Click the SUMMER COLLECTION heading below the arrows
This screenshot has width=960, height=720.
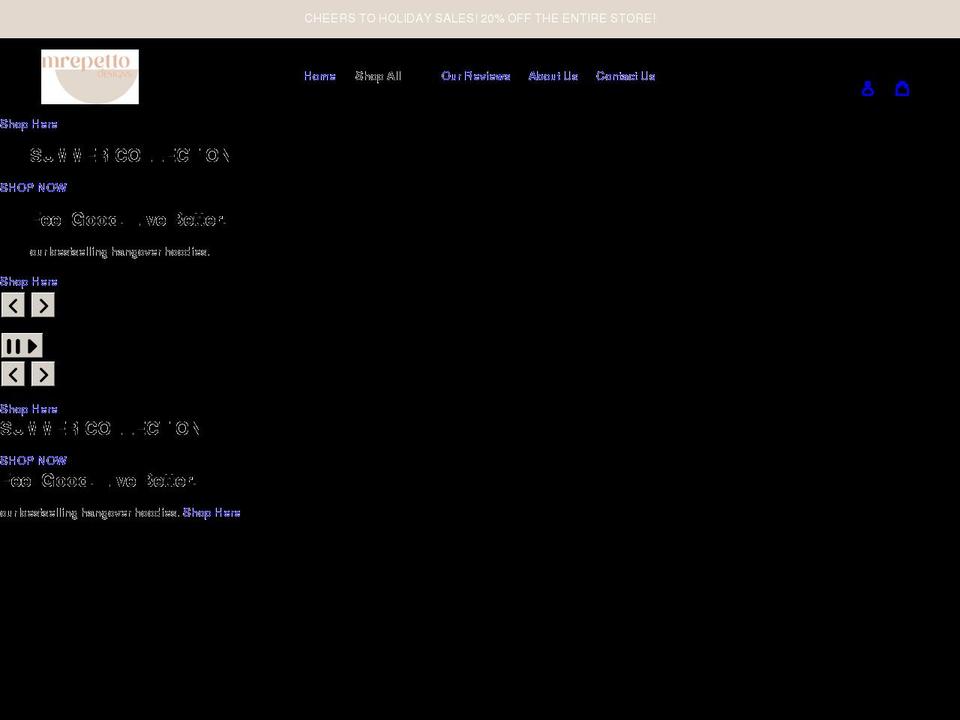coord(100,429)
